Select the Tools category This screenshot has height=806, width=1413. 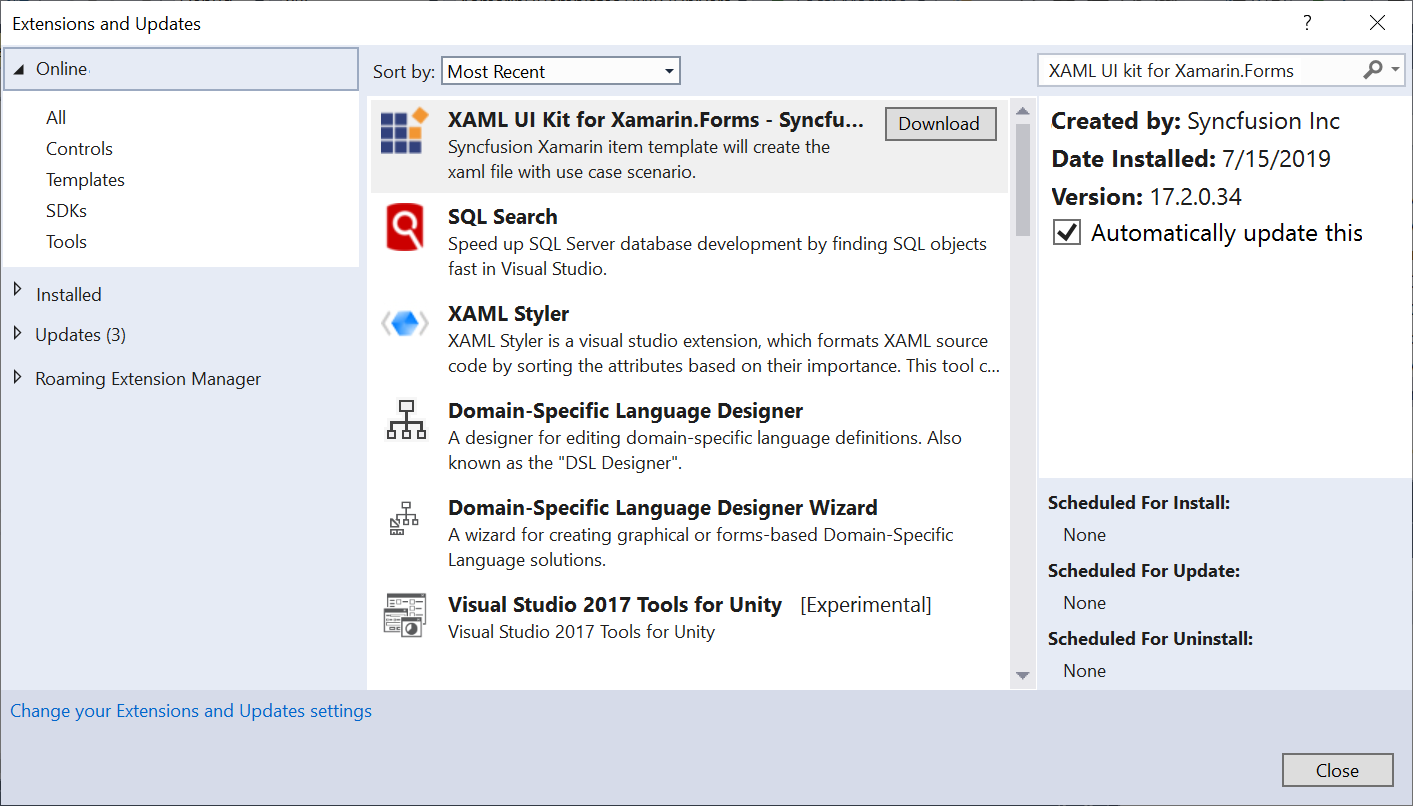66,242
